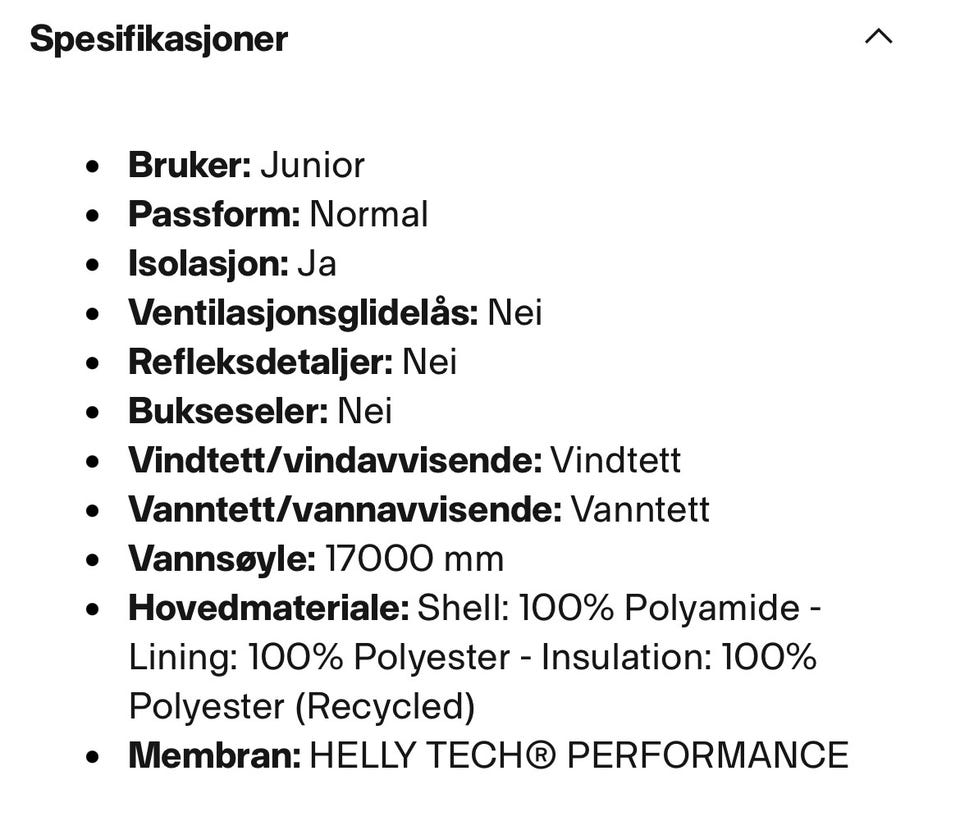The width and height of the screenshot is (960, 821).
Task: Click the Bukseseler label
Action: click(x=228, y=410)
